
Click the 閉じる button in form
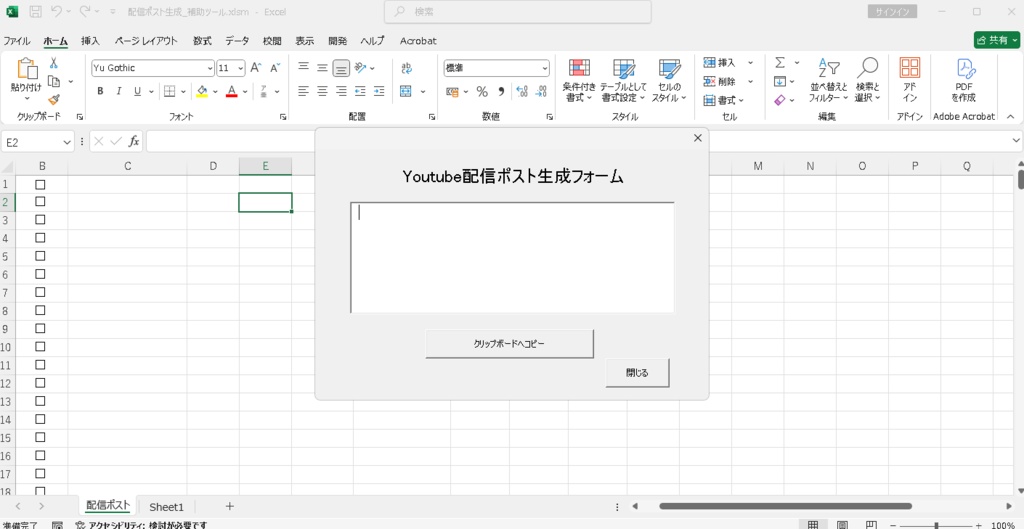pos(637,373)
